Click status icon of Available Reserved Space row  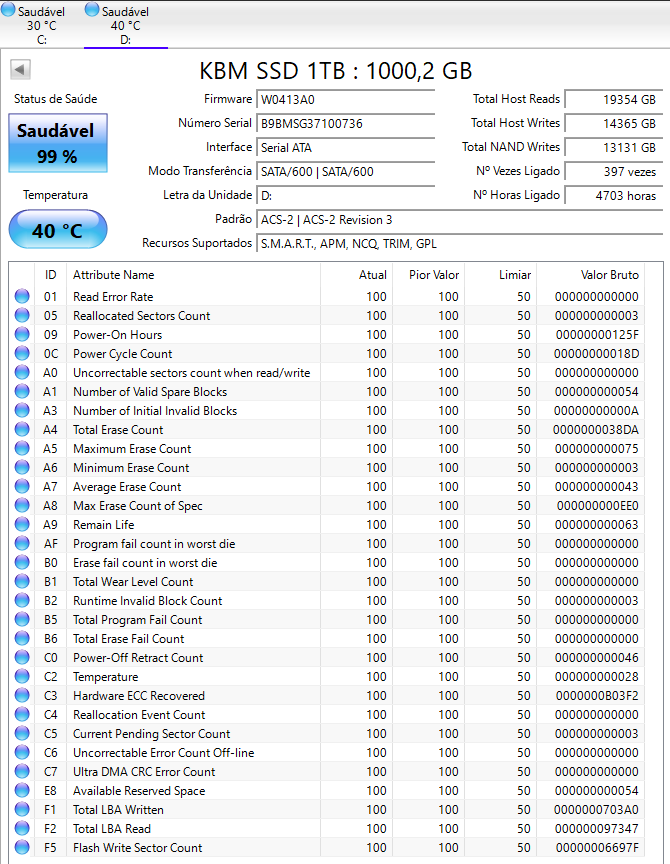(22, 791)
